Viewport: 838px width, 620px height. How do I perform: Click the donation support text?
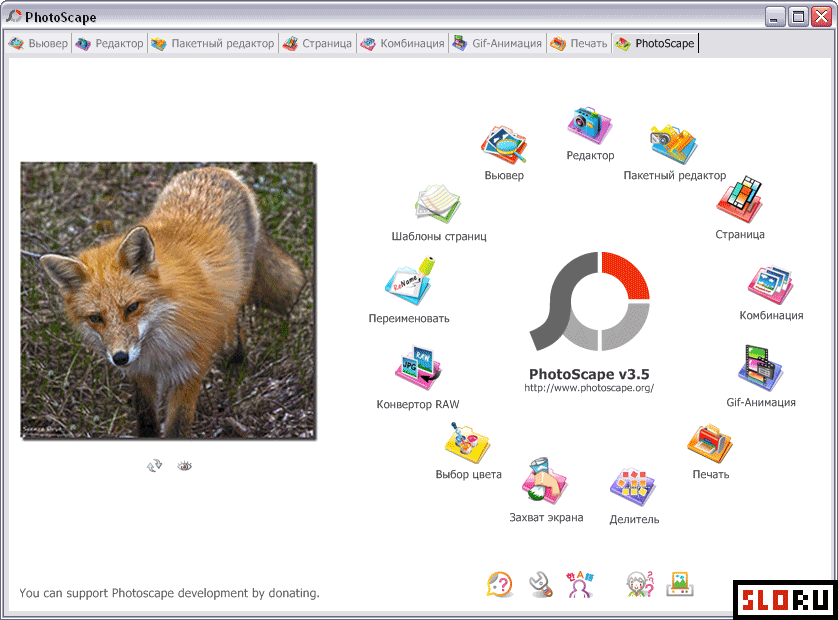tap(169, 593)
